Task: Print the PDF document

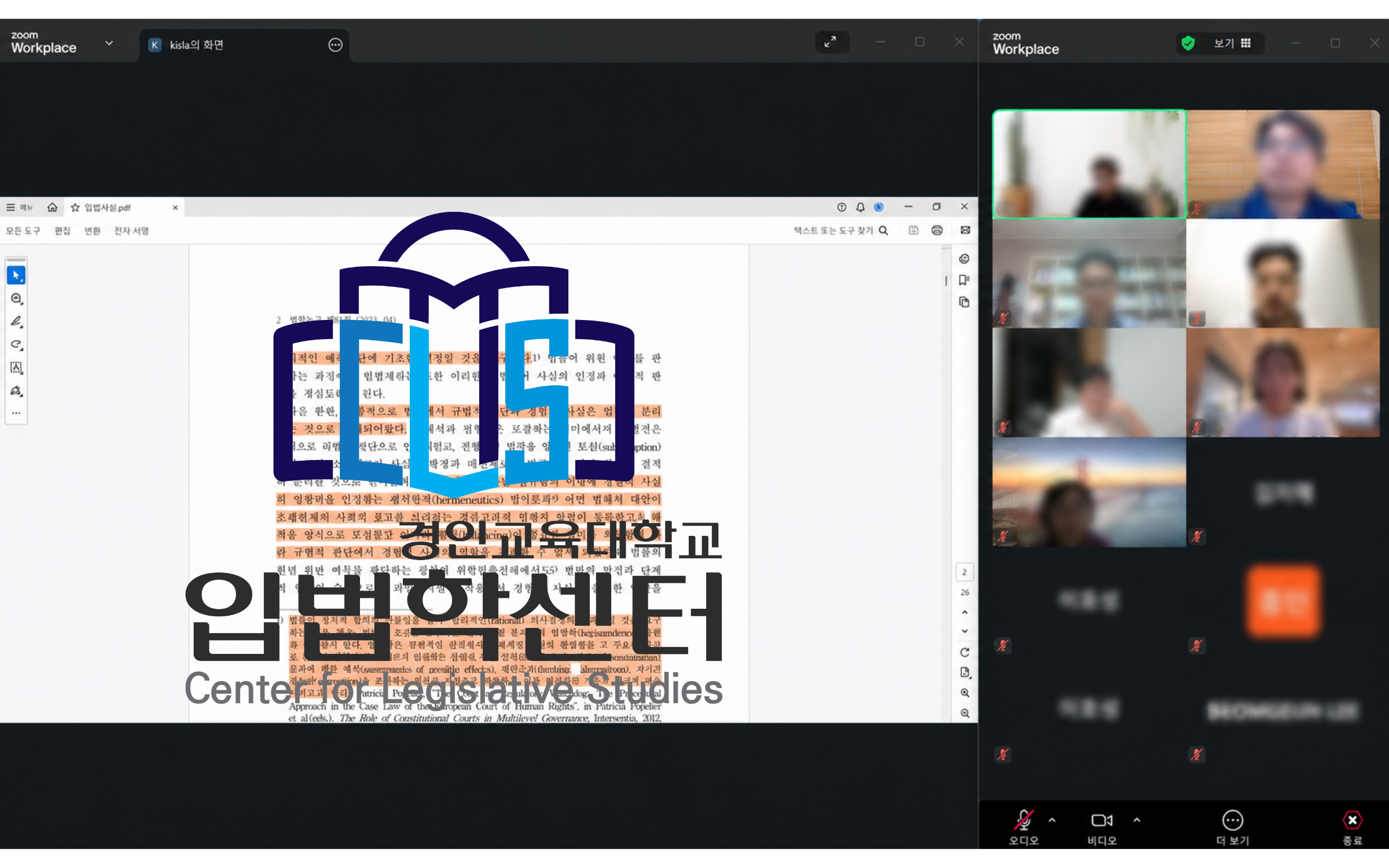Action: click(937, 230)
